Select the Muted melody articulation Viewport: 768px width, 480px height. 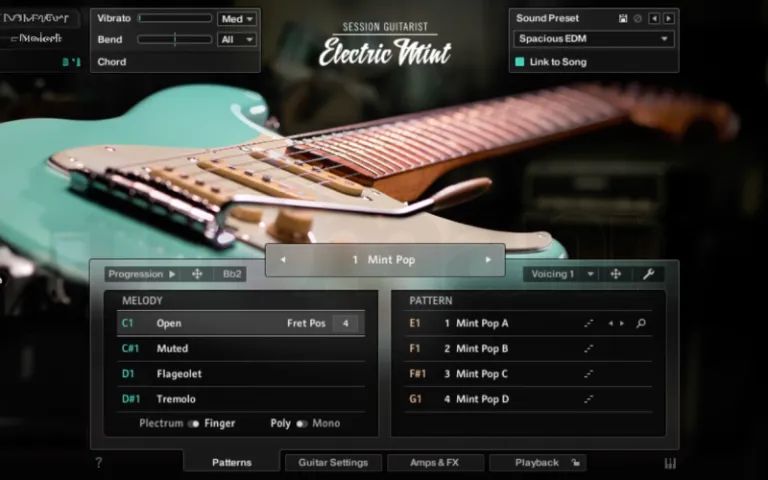click(x=241, y=349)
